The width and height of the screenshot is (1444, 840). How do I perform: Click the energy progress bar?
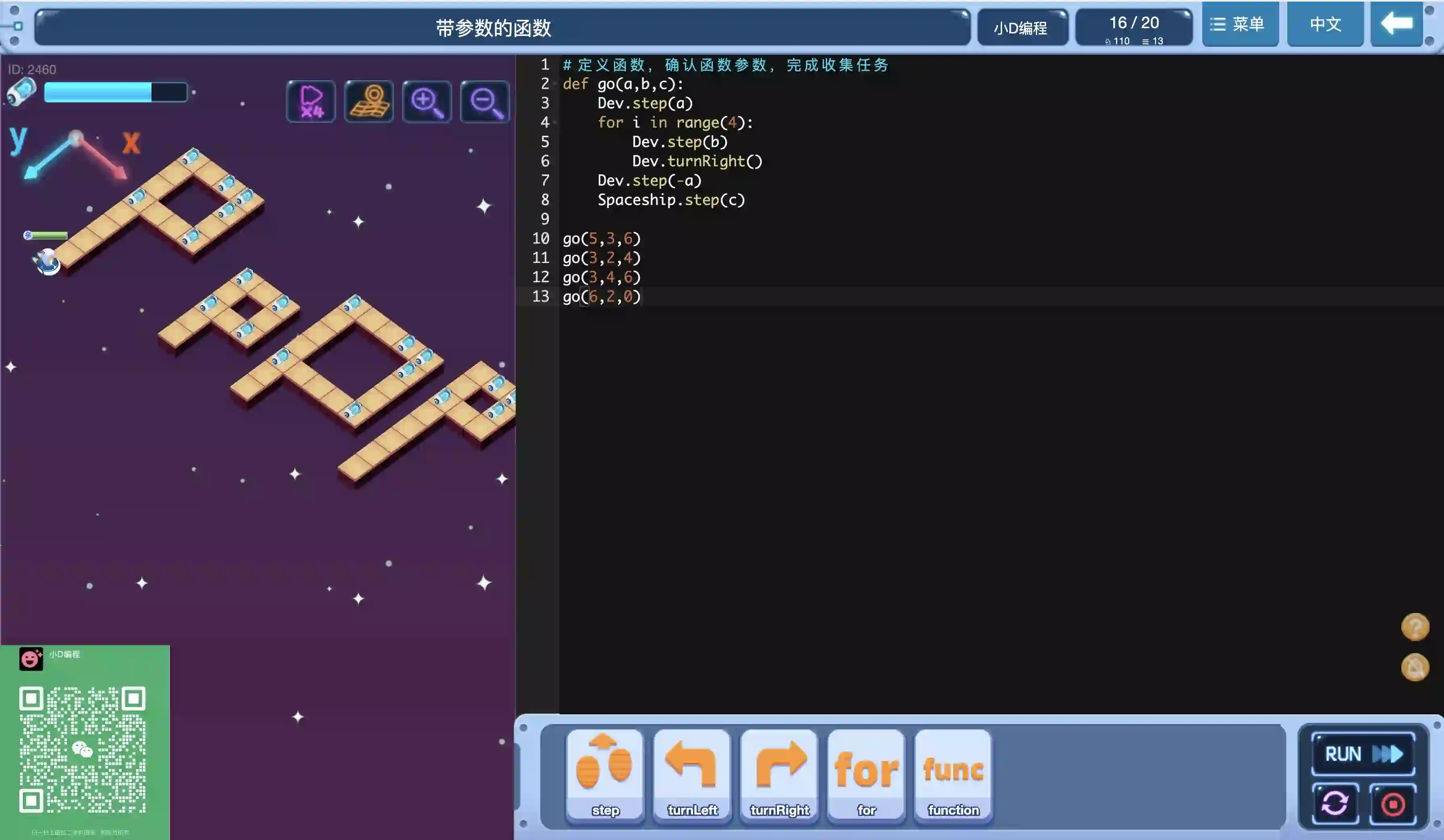pyautogui.click(x=115, y=92)
